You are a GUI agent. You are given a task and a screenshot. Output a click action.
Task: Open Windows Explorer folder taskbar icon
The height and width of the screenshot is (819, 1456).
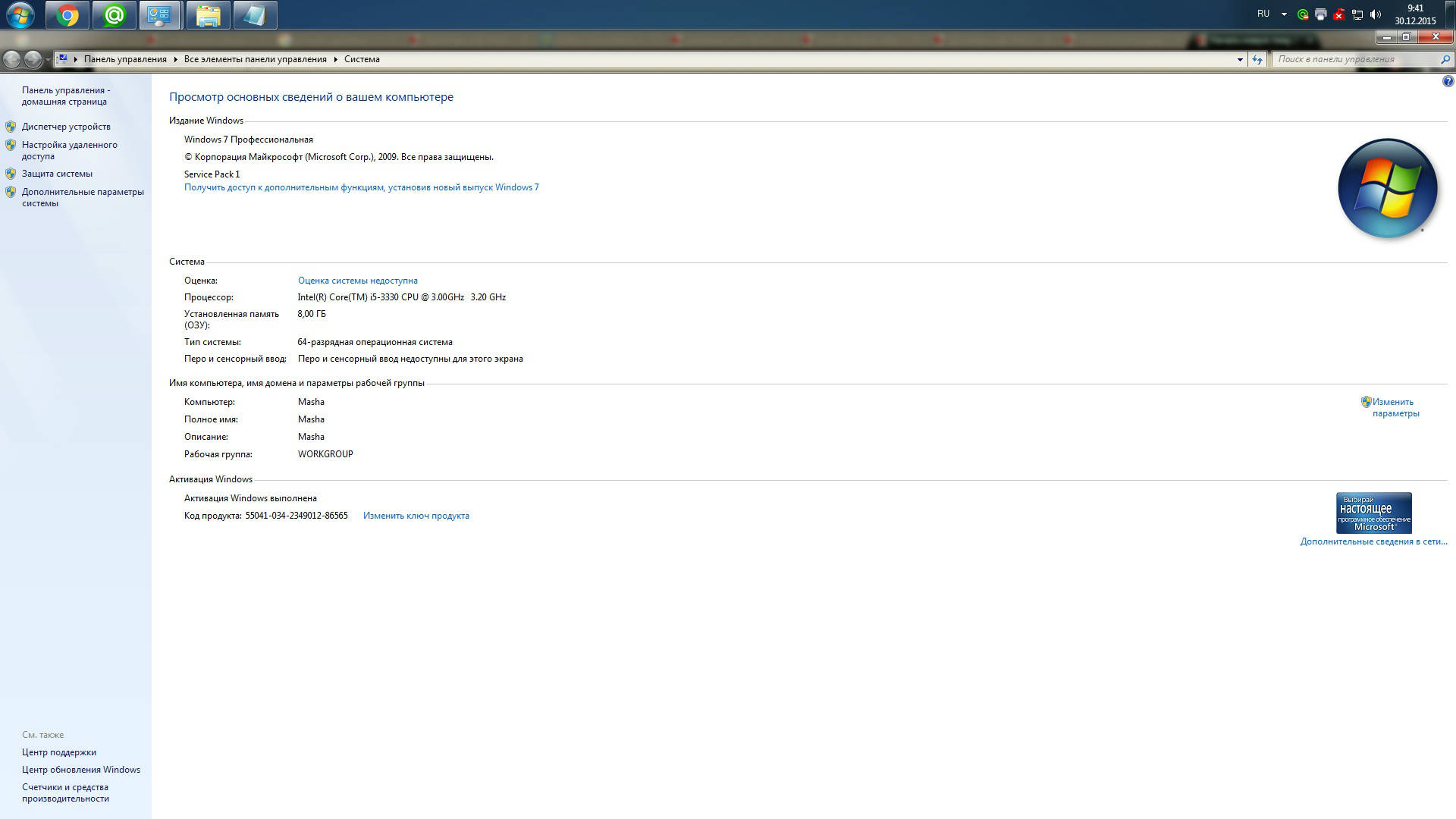(208, 15)
